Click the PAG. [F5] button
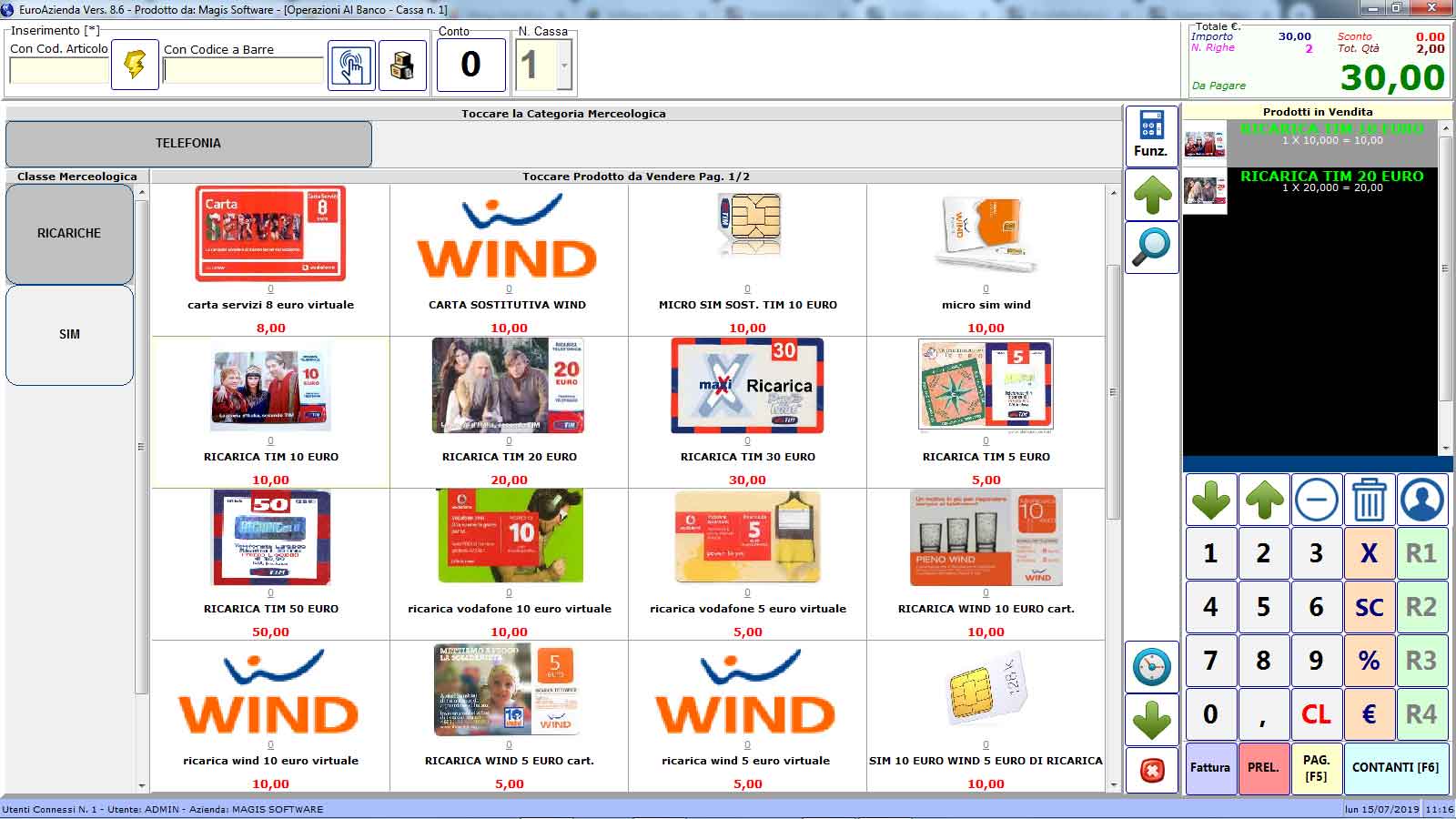Image resolution: width=1456 pixels, height=819 pixels. point(1316,768)
